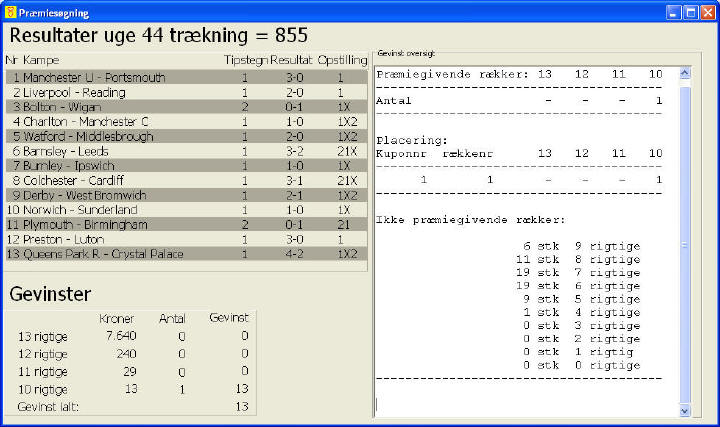Click the 'Kuponnr rækkenr' header line
Image resolution: width=720 pixels, height=427 pixels.
(x=434, y=153)
